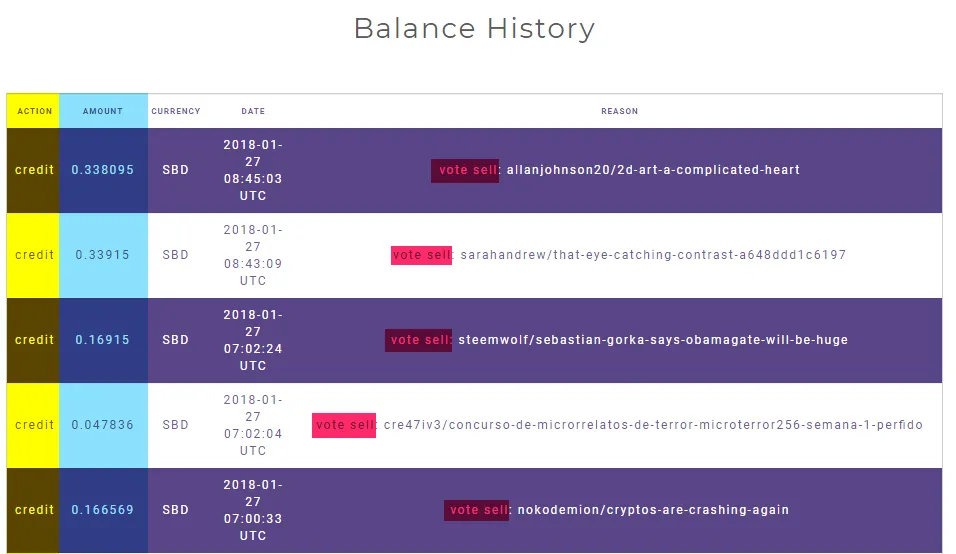Open nokodemion/cryptos-are-crashing-again link
The height and width of the screenshot is (554, 956).
[x=653, y=510]
